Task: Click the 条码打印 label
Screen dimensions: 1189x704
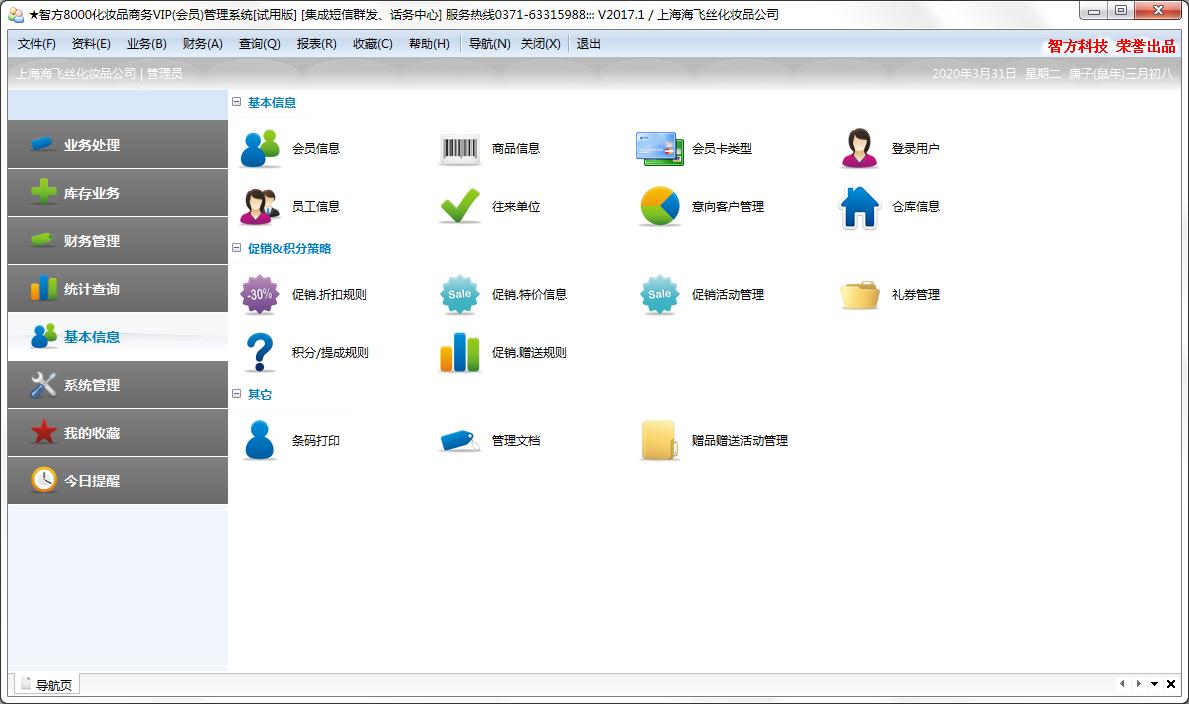Action: (316, 440)
